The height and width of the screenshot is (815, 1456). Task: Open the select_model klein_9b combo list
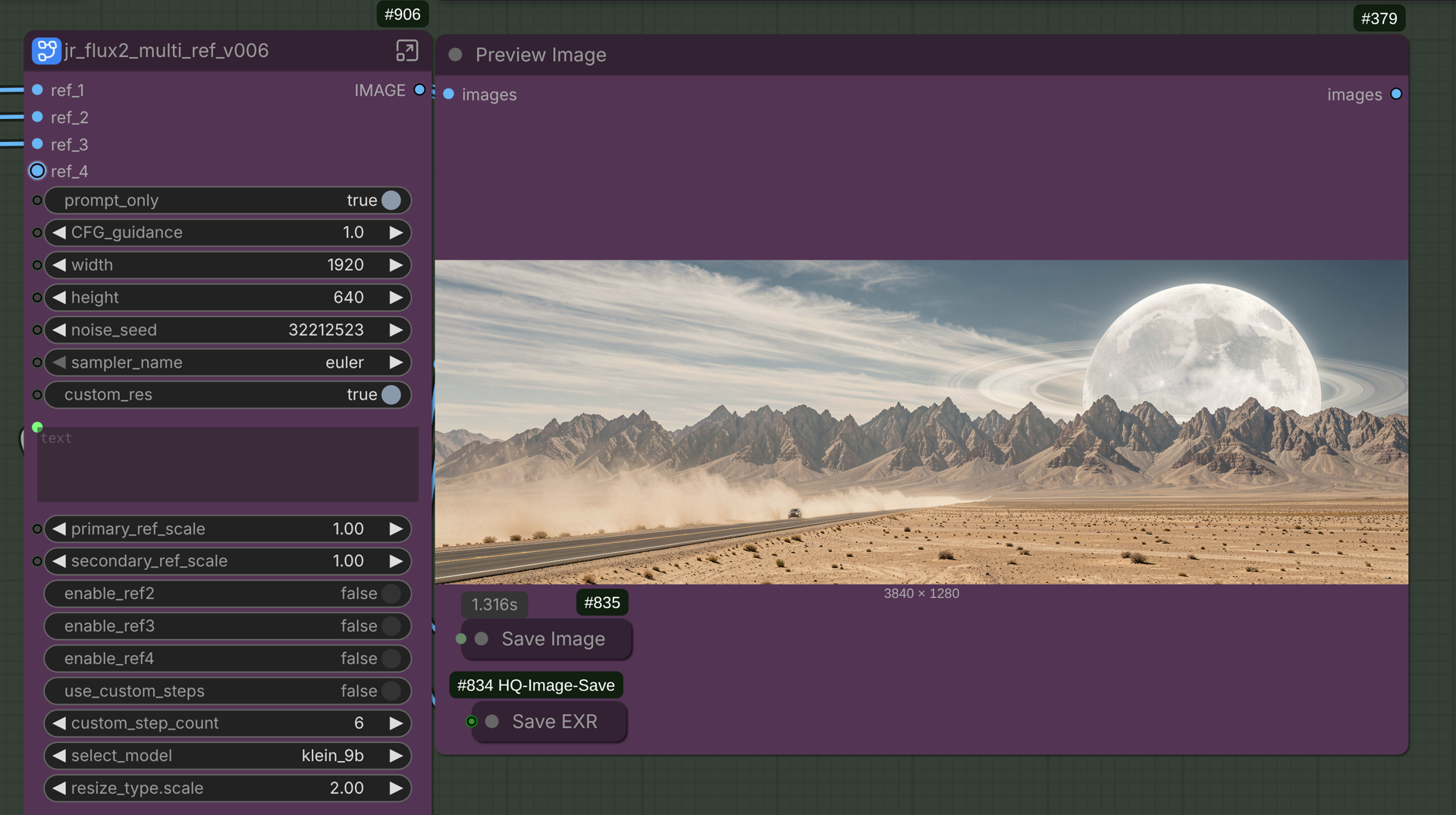(x=227, y=756)
